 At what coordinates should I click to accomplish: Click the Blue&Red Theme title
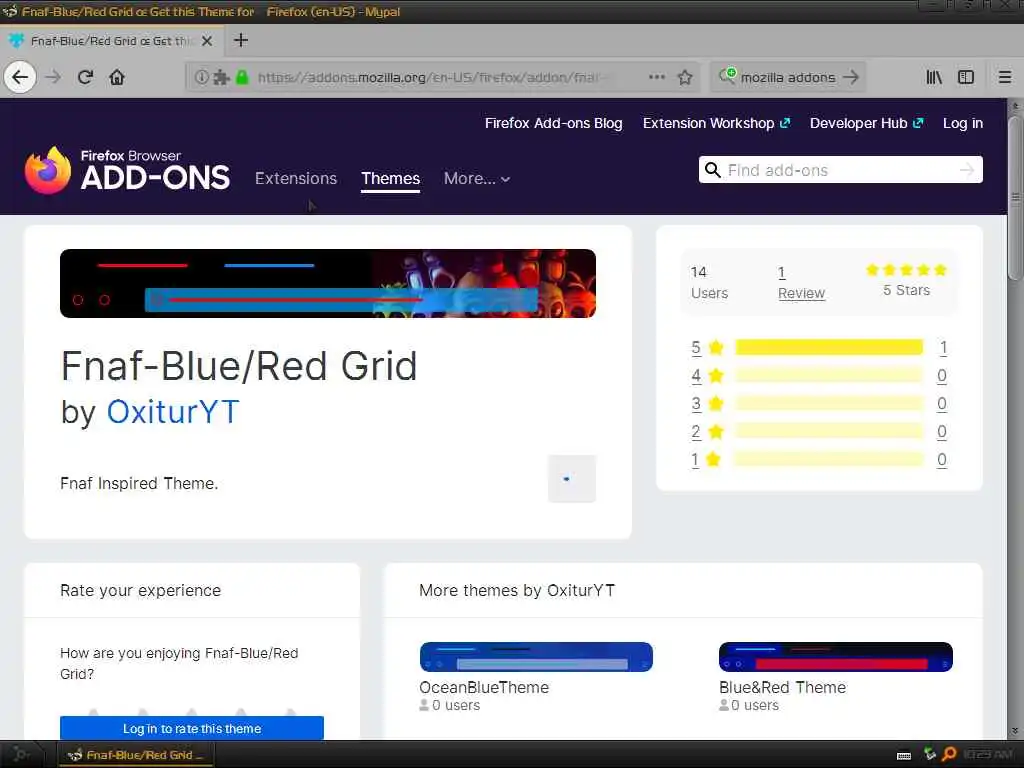[x=782, y=688]
